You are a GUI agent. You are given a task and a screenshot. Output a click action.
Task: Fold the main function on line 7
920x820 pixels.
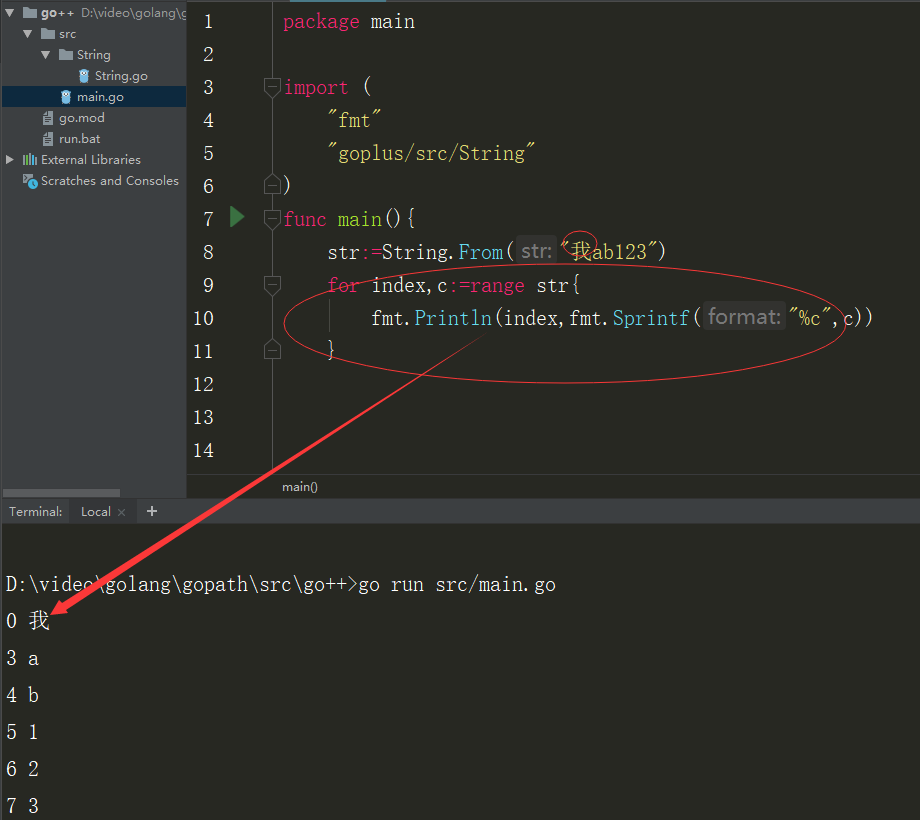[x=272, y=218]
